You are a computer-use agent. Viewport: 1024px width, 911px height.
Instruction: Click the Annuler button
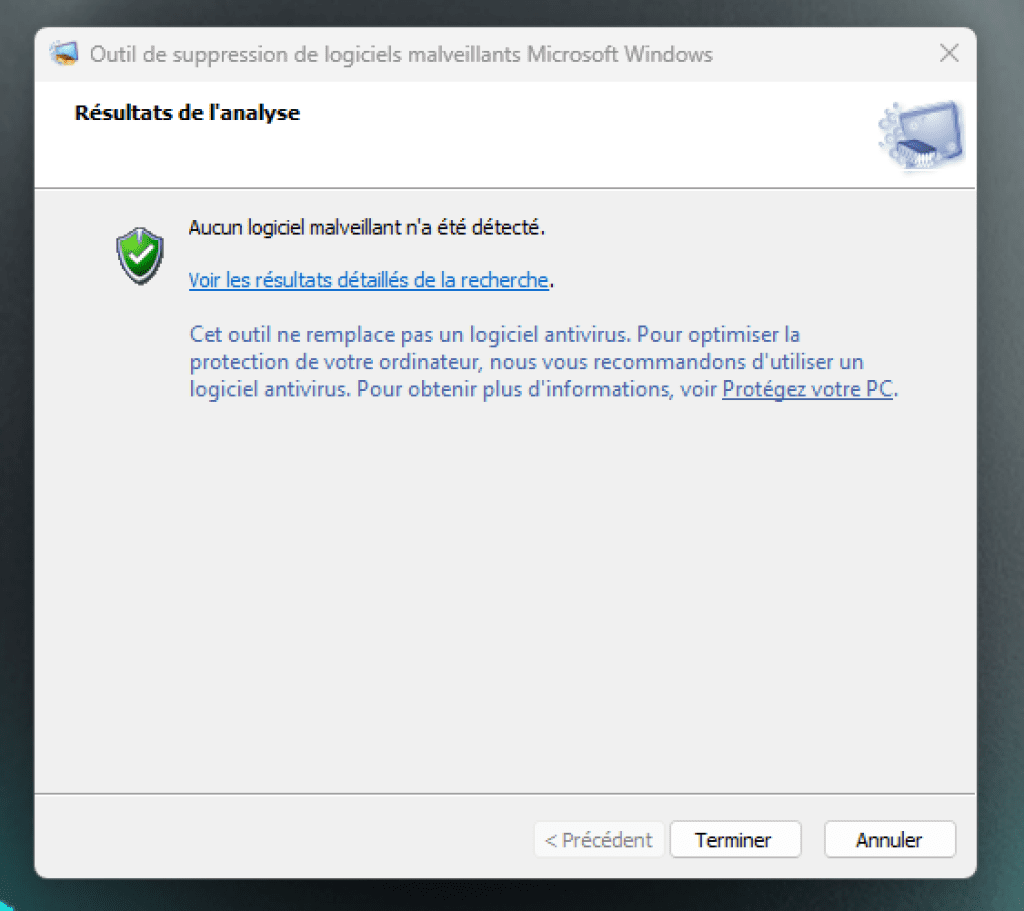[x=889, y=839]
